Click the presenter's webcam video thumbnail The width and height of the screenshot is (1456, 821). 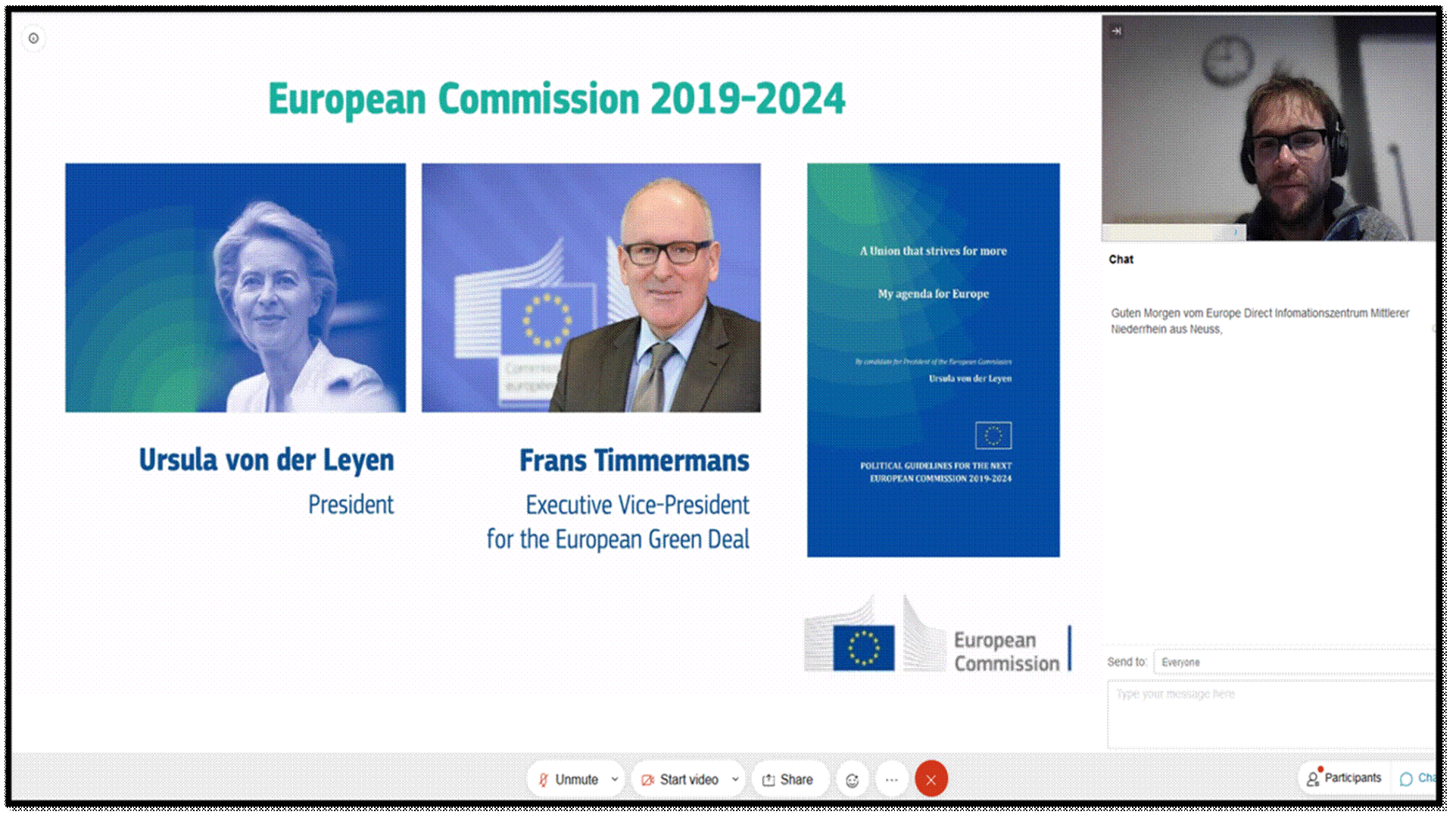coord(1268,129)
